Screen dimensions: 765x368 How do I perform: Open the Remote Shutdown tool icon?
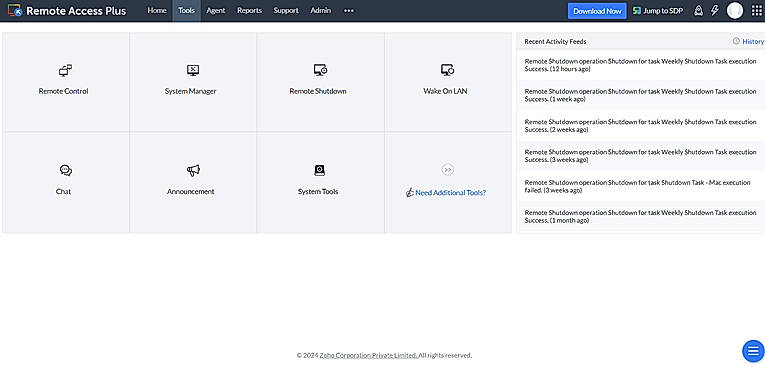[320, 70]
